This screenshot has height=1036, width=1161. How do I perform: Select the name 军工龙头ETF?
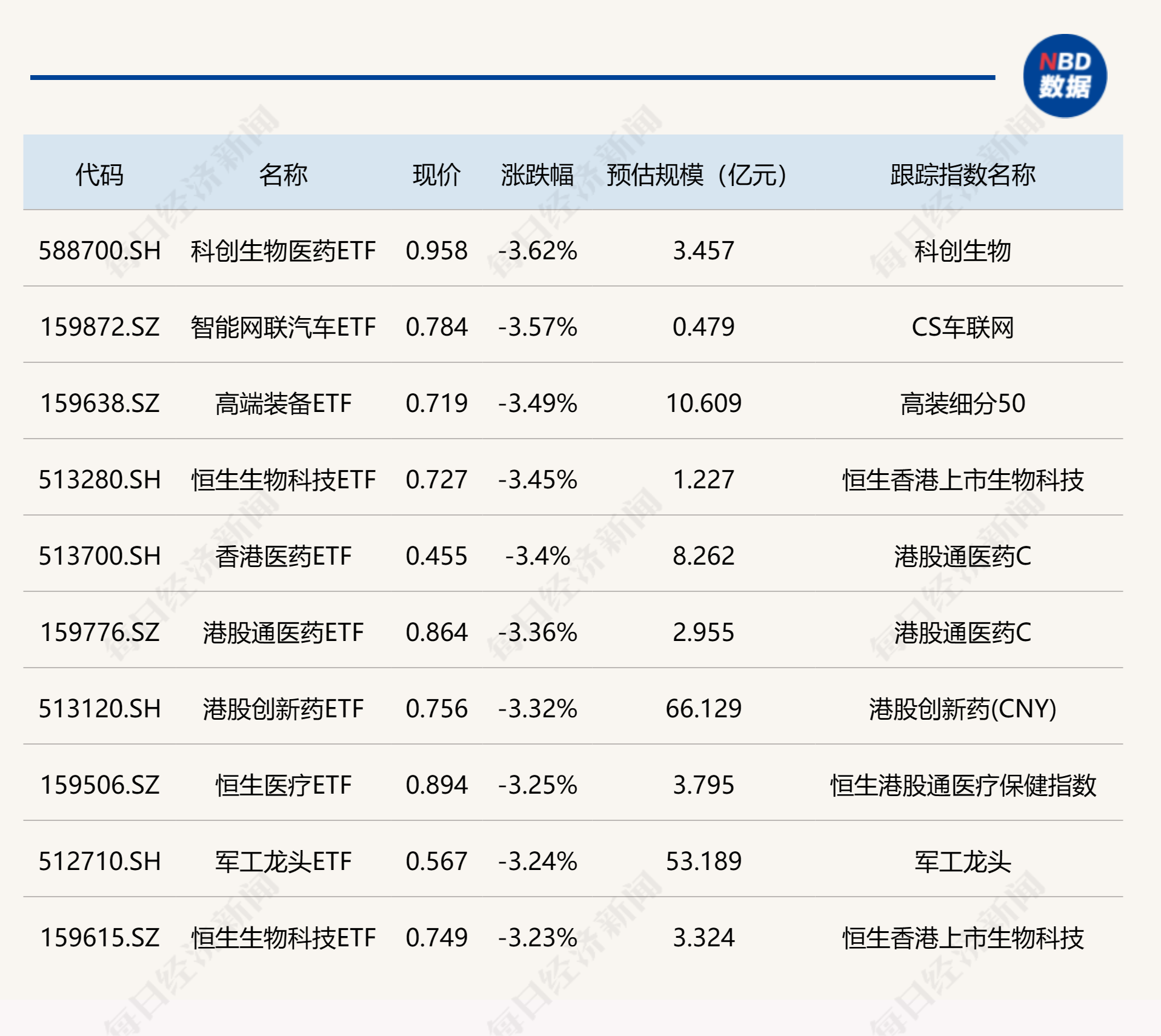[x=283, y=862]
